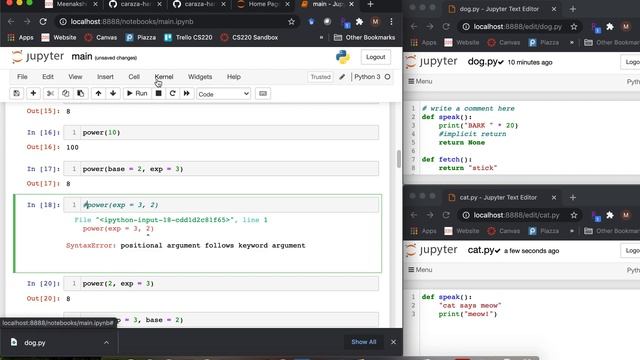The width and height of the screenshot is (640, 360).
Task: Click the pencil edit-mode icon next to Trusted
Action: point(342,77)
